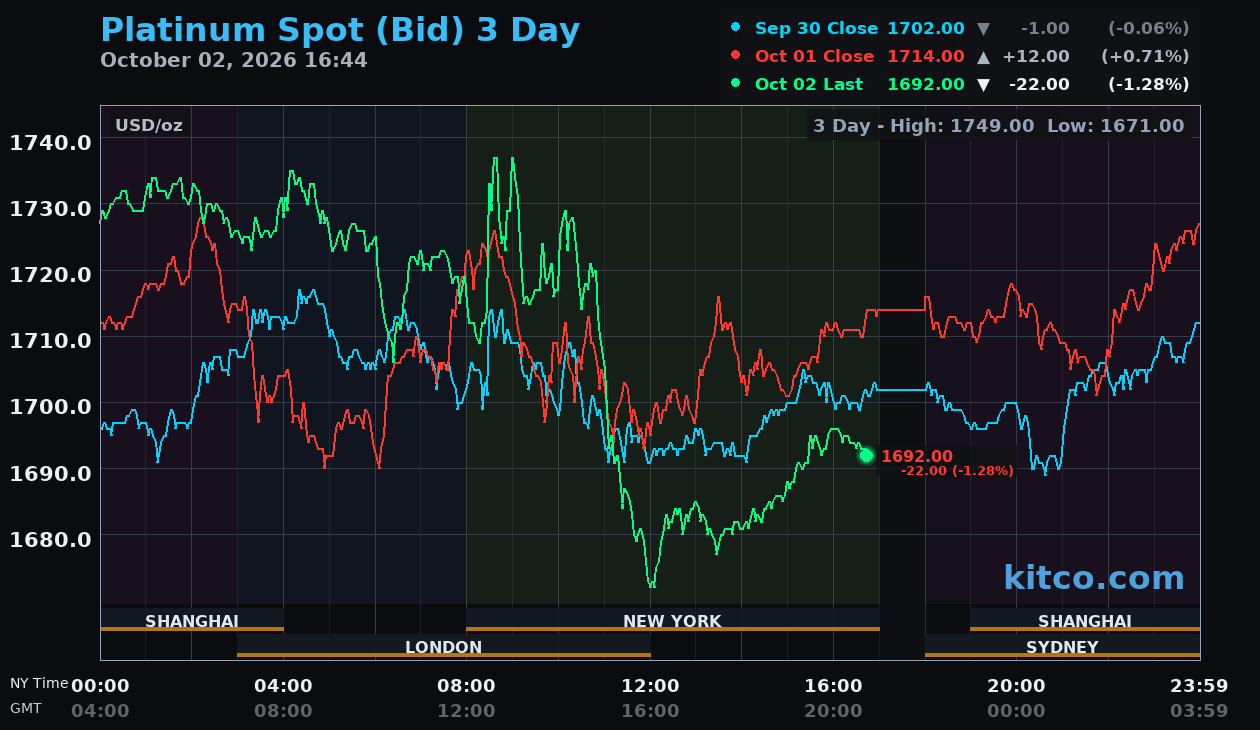The width and height of the screenshot is (1260, 730).
Task: Click the "NY Time" axis label
Action: pyautogui.click(x=40, y=683)
